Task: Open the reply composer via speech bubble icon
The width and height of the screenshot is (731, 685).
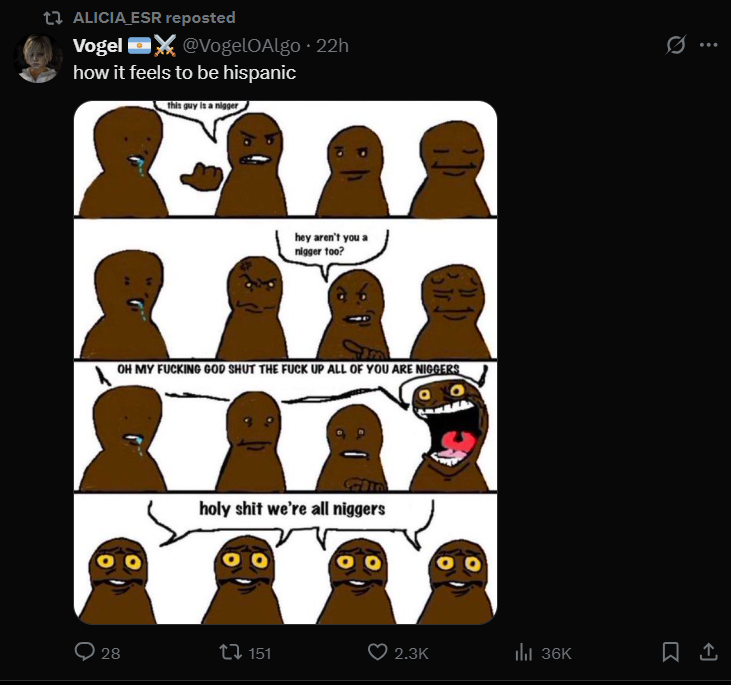Action: 86,652
